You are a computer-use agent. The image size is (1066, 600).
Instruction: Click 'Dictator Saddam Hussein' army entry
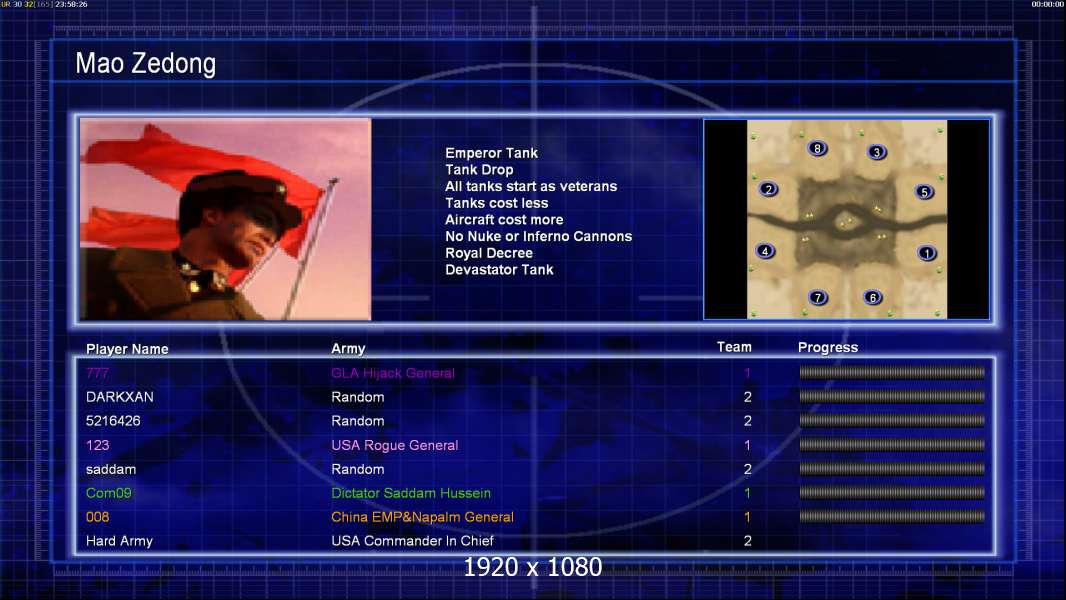click(411, 493)
